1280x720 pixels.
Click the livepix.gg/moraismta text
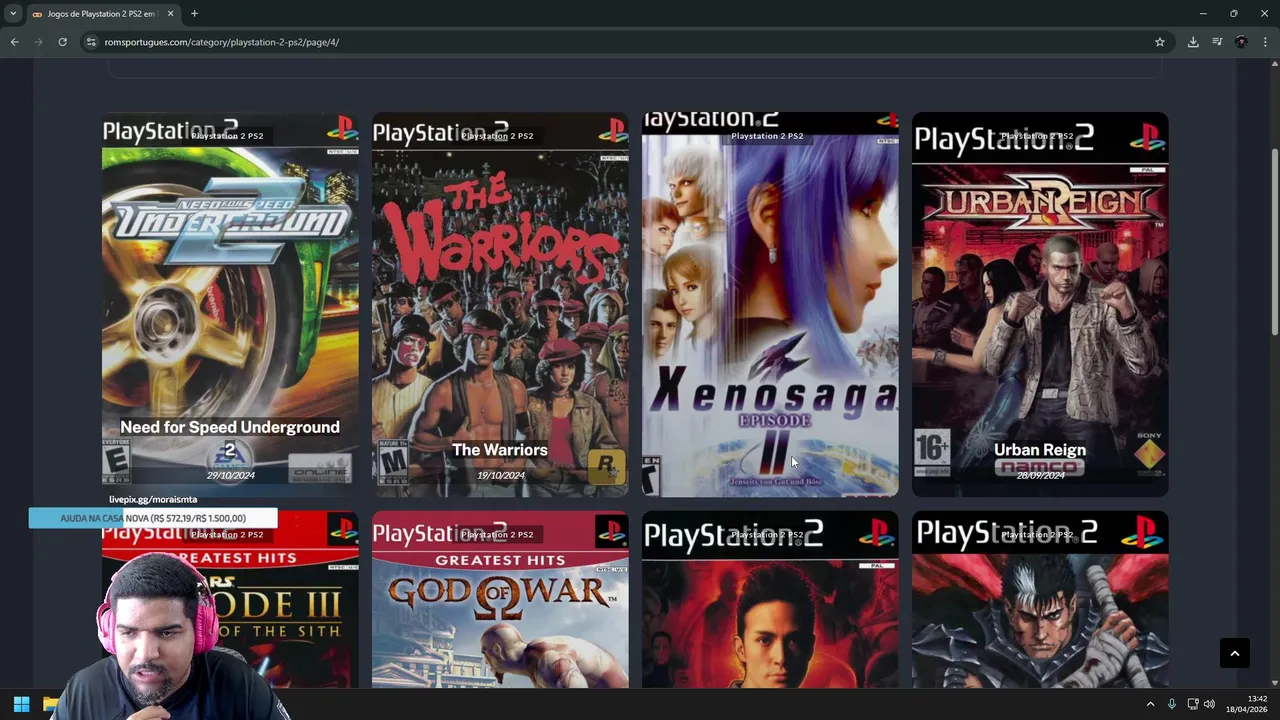tap(153, 499)
